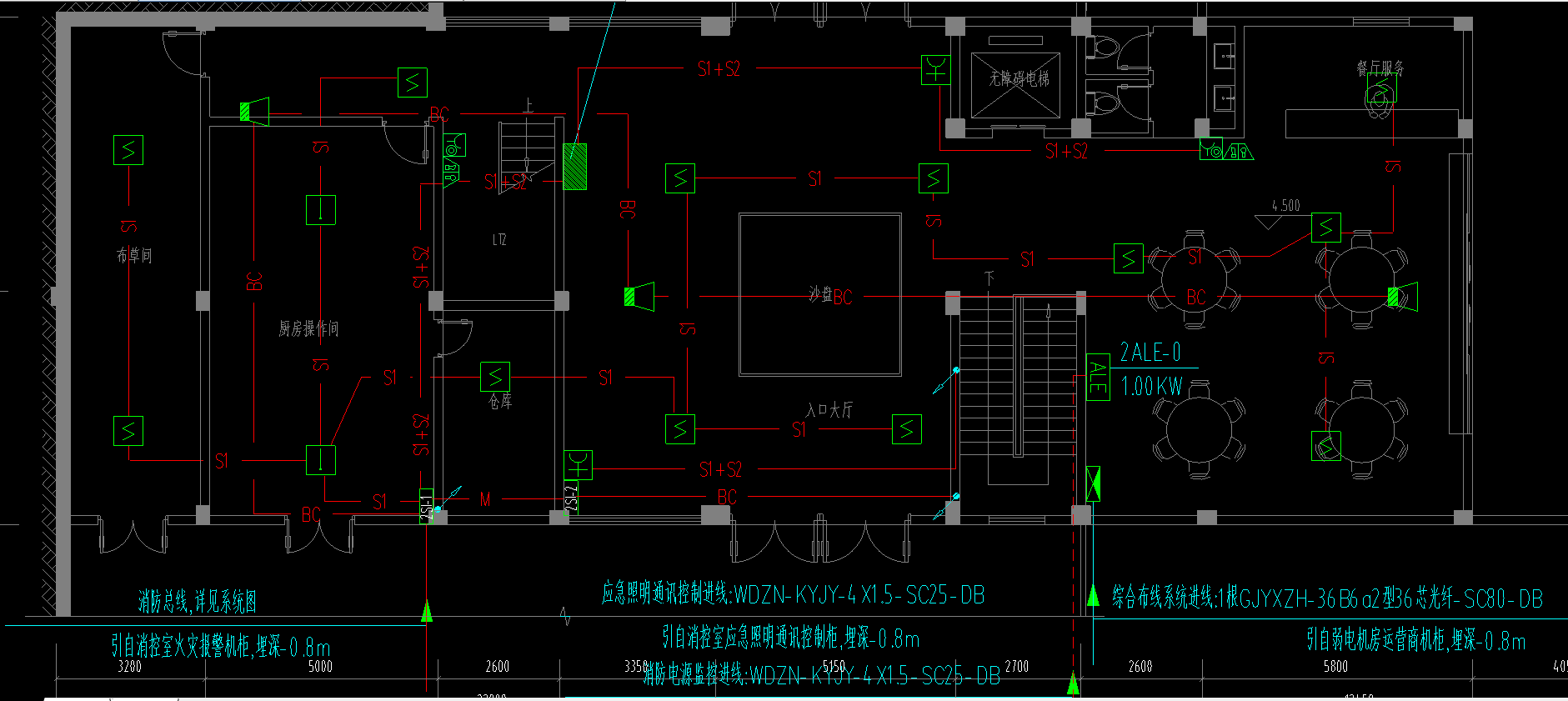This screenshot has height=701, width=1568.
Task: Pick the smoke detector at the top of the kitchen
Action: [x=412, y=83]
